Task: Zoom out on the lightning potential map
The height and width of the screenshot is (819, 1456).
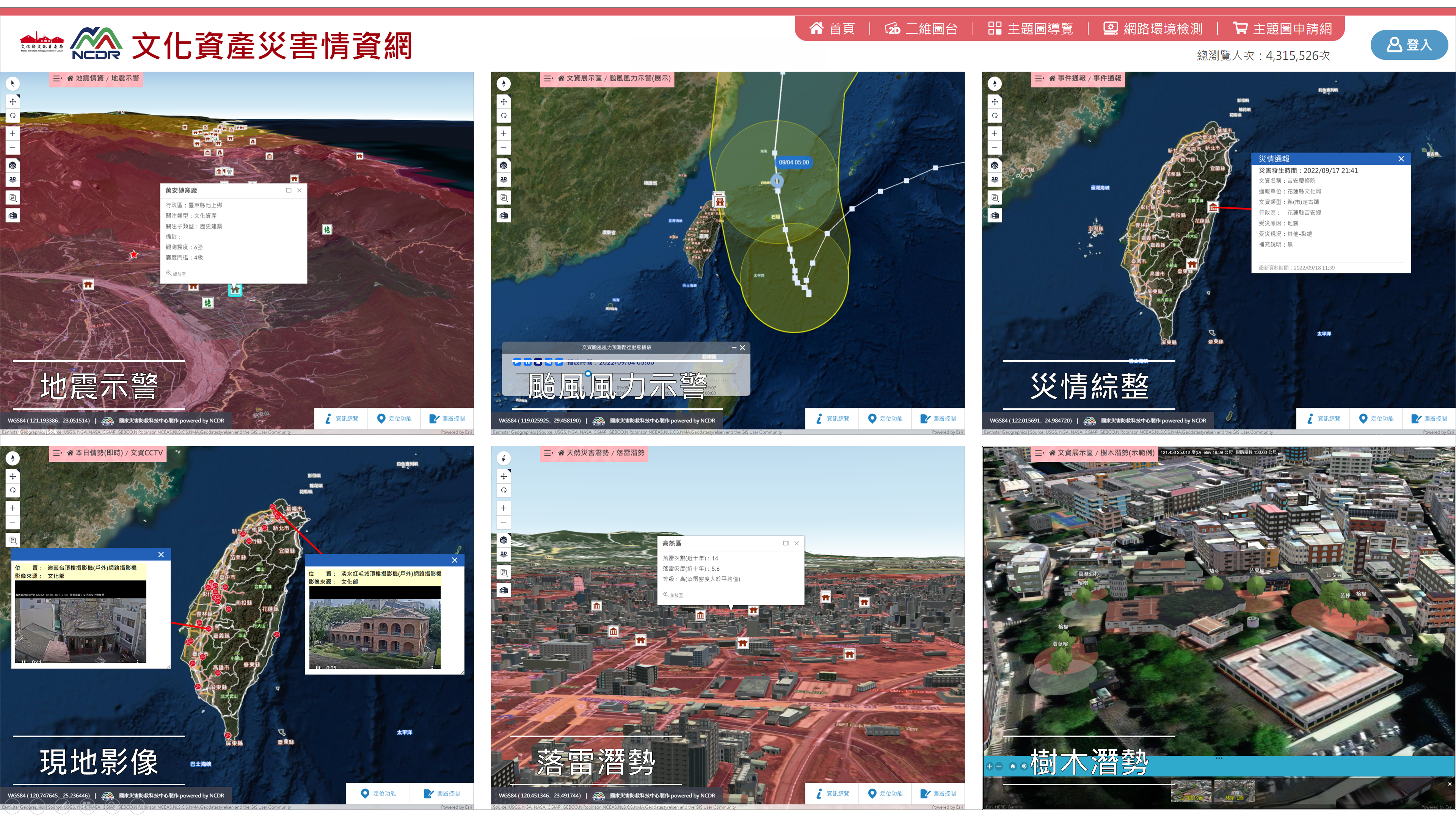Action: 504,522
